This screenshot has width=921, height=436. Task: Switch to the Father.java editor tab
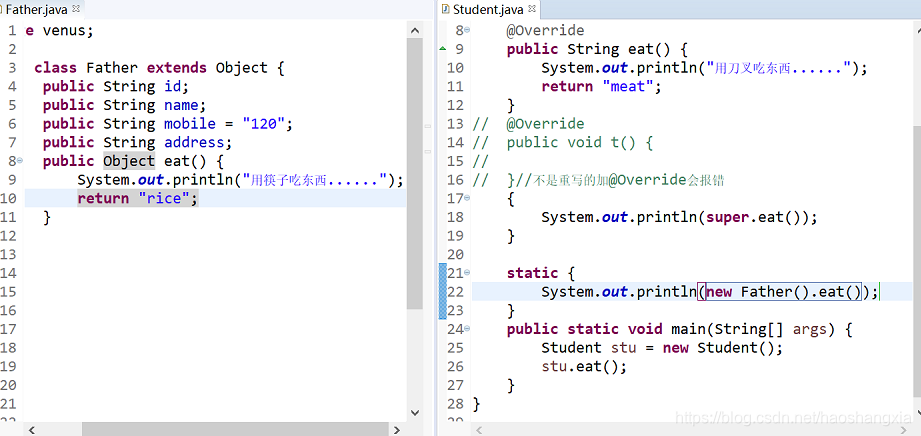(36, 9)
